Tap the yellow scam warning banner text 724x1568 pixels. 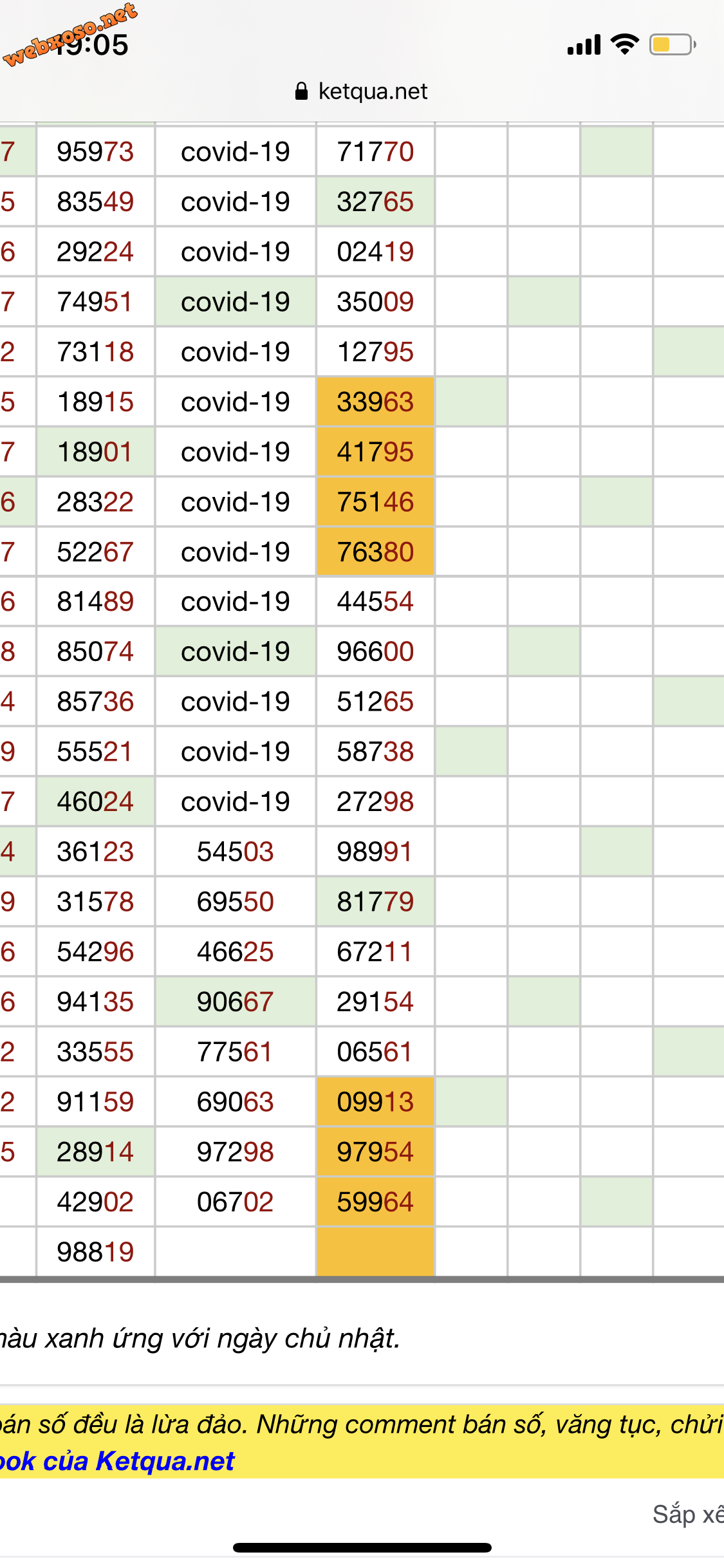coord(362,1424)
